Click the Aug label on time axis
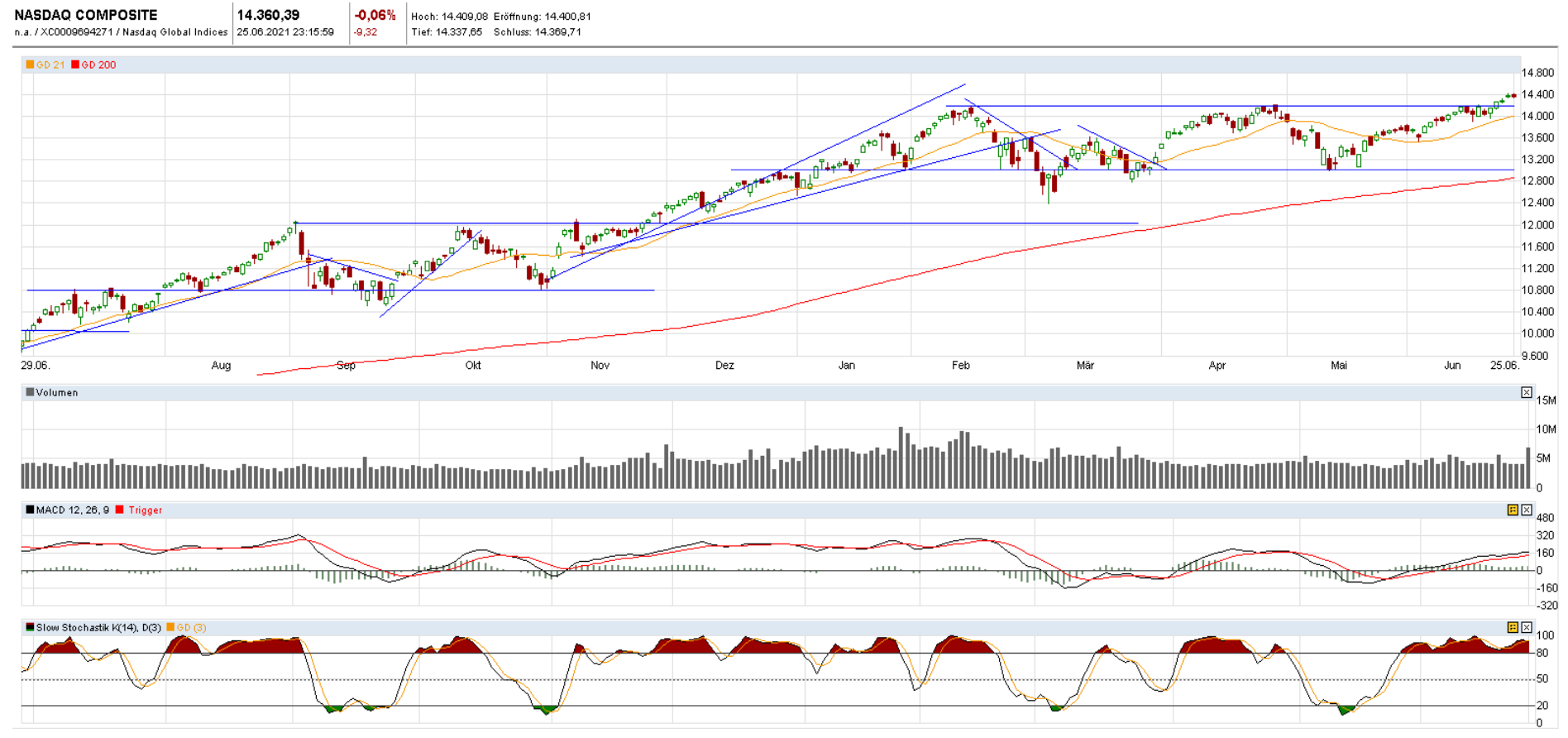Screen dimensions: 1568x738 pyautogui.click(x=221, y=366)
